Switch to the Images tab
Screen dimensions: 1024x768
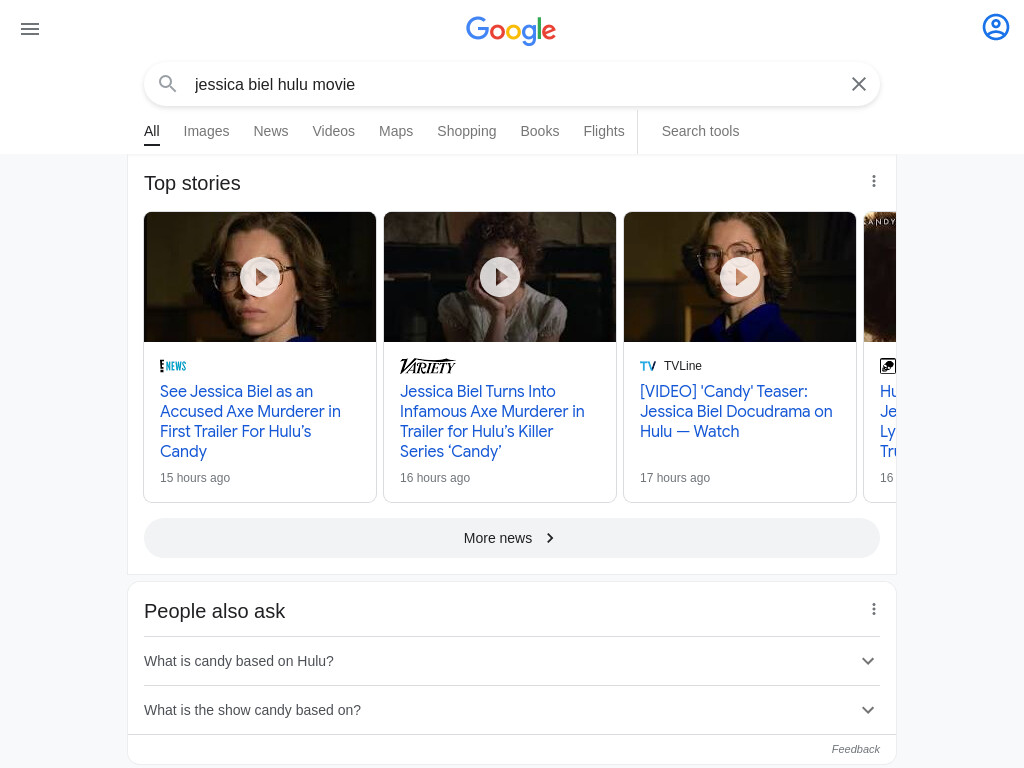206,131
